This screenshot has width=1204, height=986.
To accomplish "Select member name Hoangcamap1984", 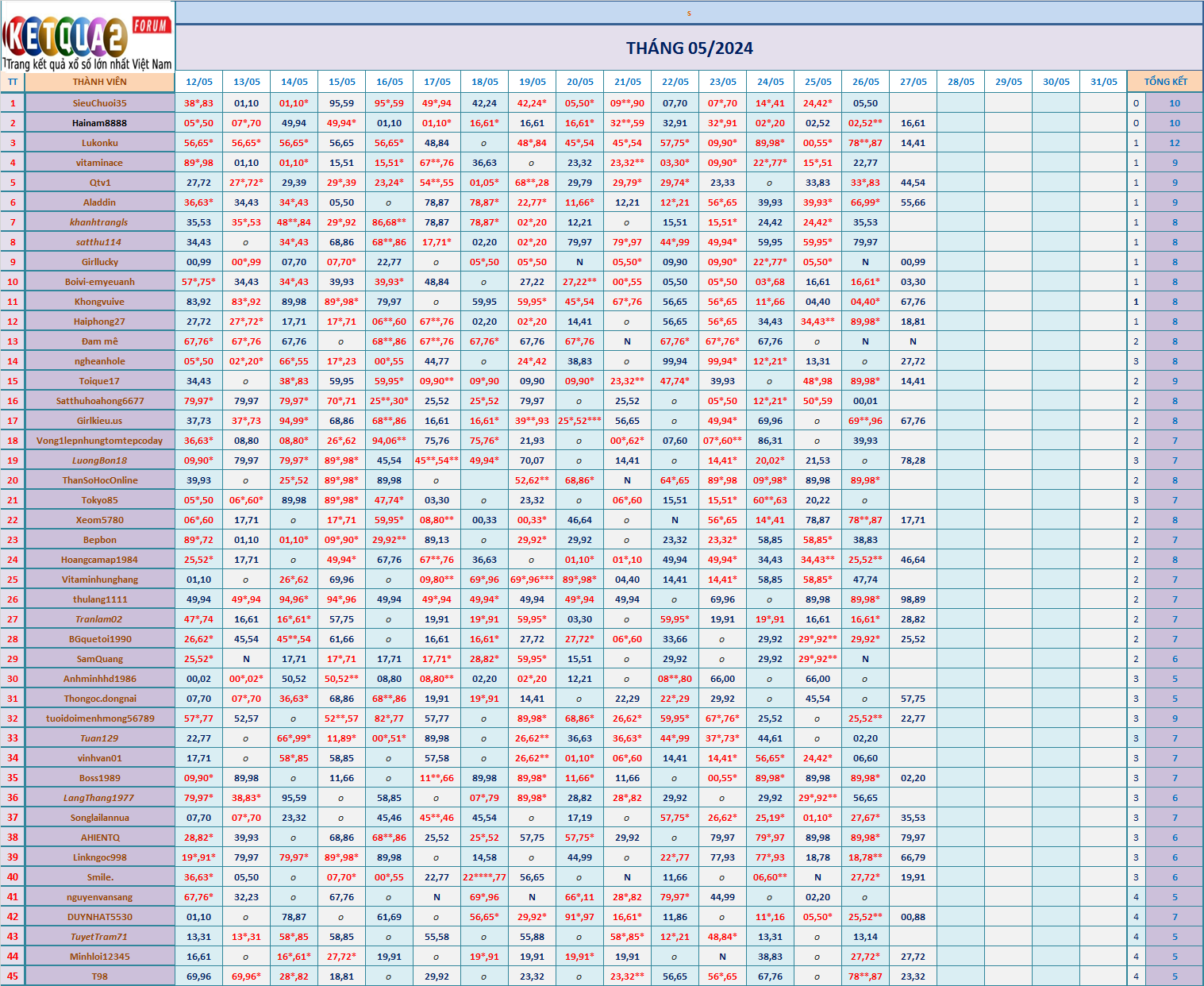I will pyautogui.click(x=100, y=560).
